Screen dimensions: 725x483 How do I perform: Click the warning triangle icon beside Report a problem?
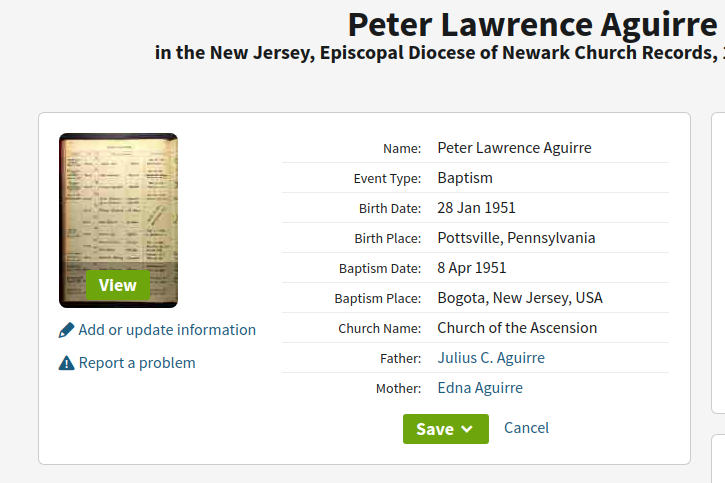(67, 363)
